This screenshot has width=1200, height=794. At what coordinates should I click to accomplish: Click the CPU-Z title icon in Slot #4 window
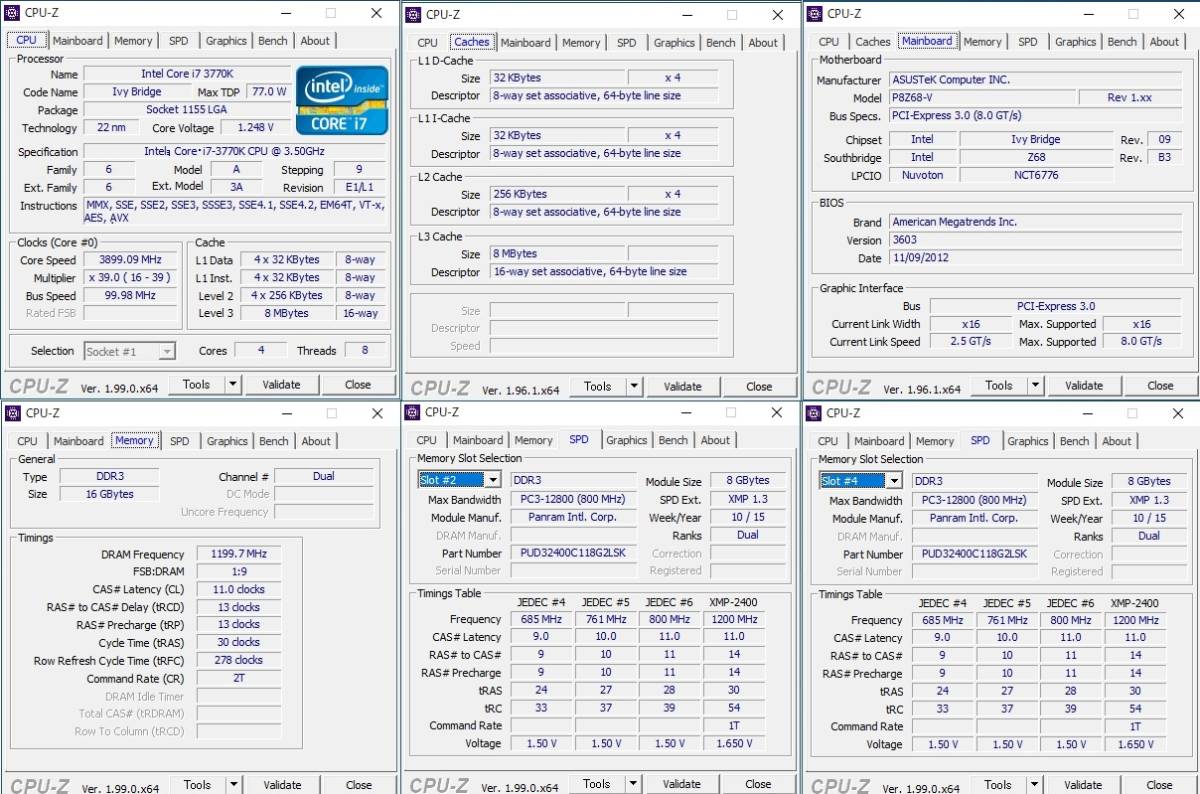pyautogui.click(x=814, y=413)
